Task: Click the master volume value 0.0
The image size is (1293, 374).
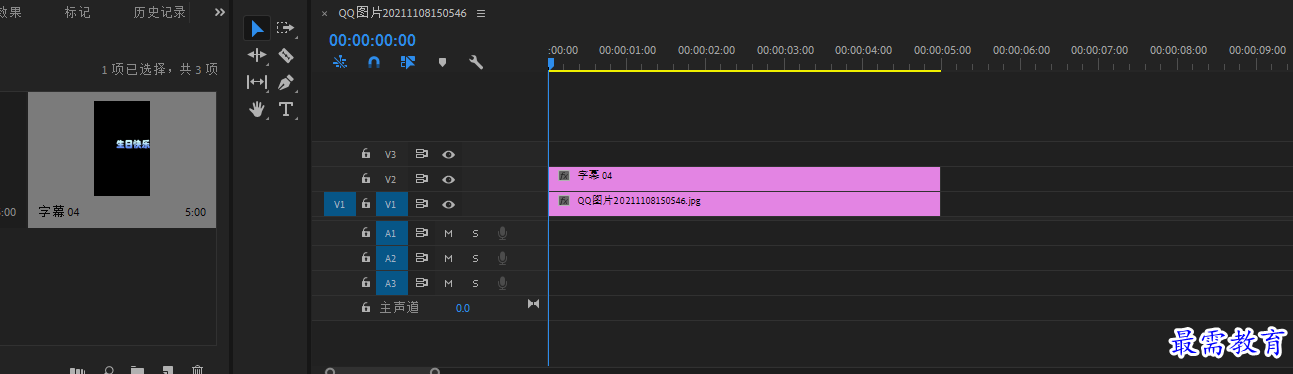Action: (x=463, y=308)
